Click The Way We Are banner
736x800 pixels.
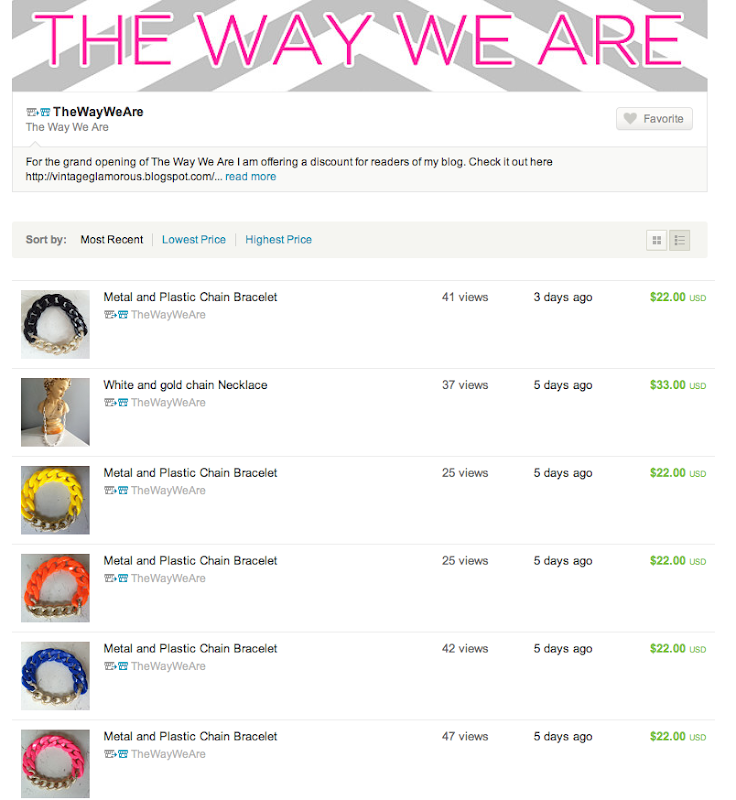click(360, 46)
